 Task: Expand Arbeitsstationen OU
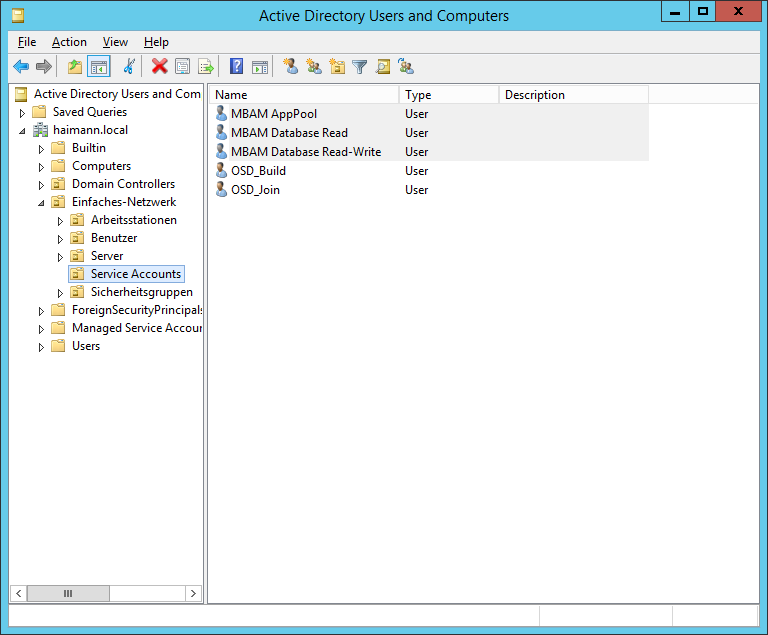point(60,221)
